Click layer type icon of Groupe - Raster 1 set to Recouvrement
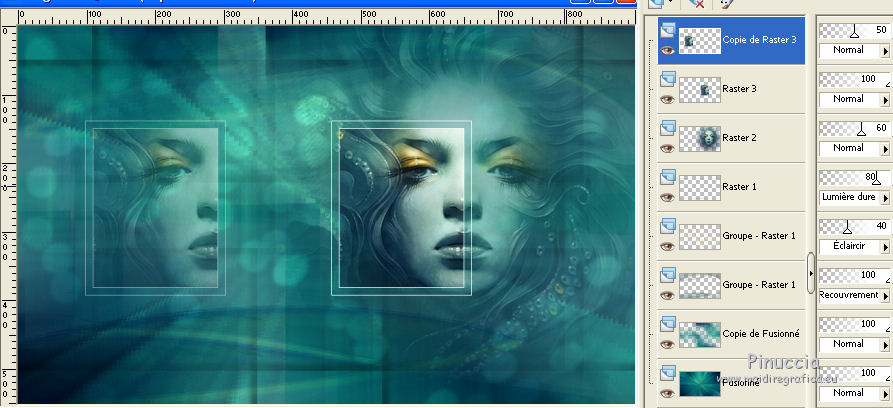 668,275
